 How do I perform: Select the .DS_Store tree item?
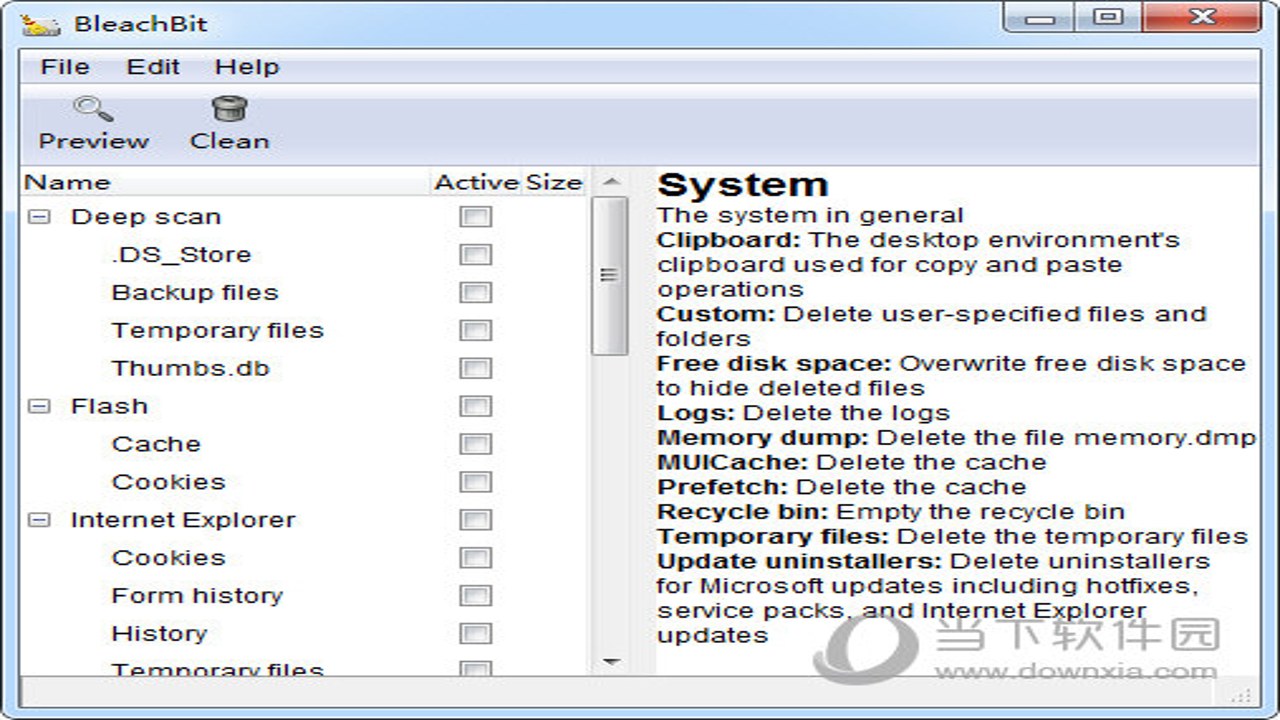point(181,255)
